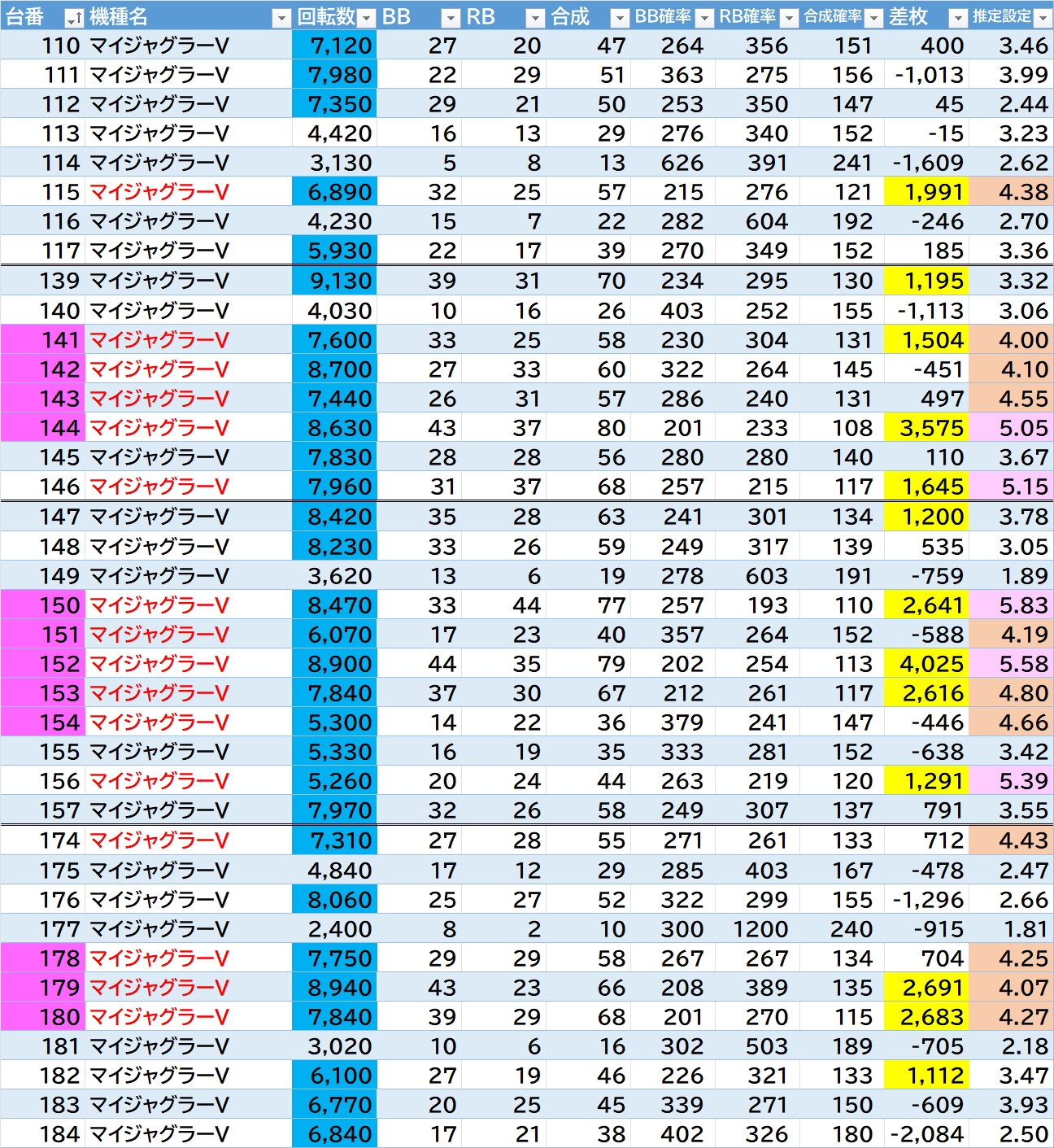Screen dimensions: 1054x1148
Task: Select estimated setting cell 1.81
Action: click(x=1011, y=929)
